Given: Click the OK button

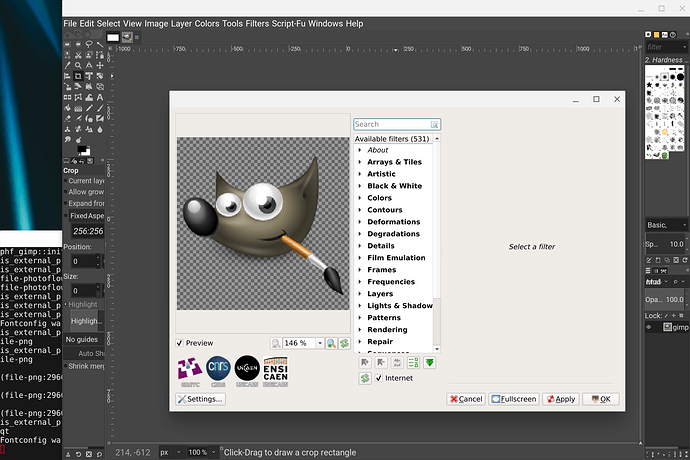Looking at the screenshot, I should tap(601, 399).
